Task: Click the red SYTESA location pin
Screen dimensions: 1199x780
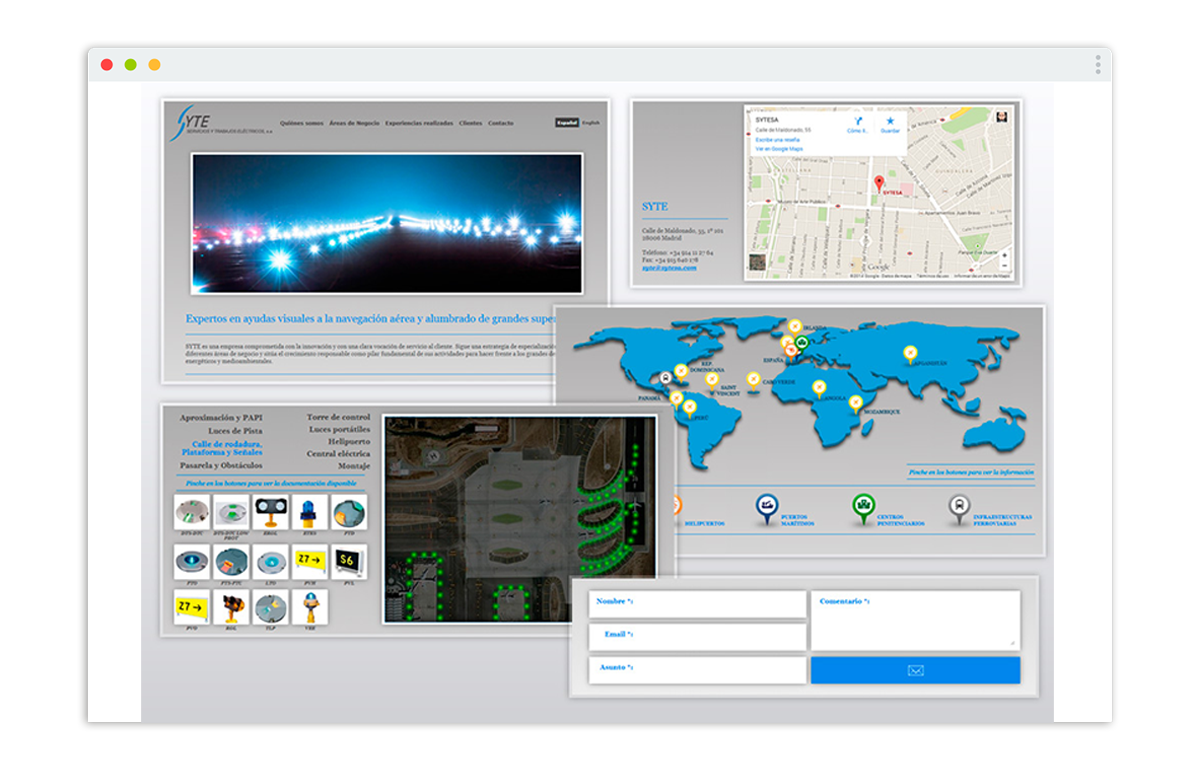Action: pyautogui.click(x=879, y=183)
